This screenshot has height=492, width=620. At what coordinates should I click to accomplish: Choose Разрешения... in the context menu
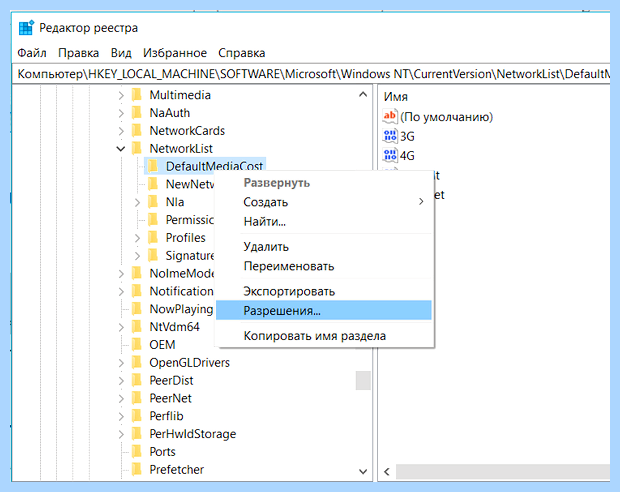coord(323,310)
